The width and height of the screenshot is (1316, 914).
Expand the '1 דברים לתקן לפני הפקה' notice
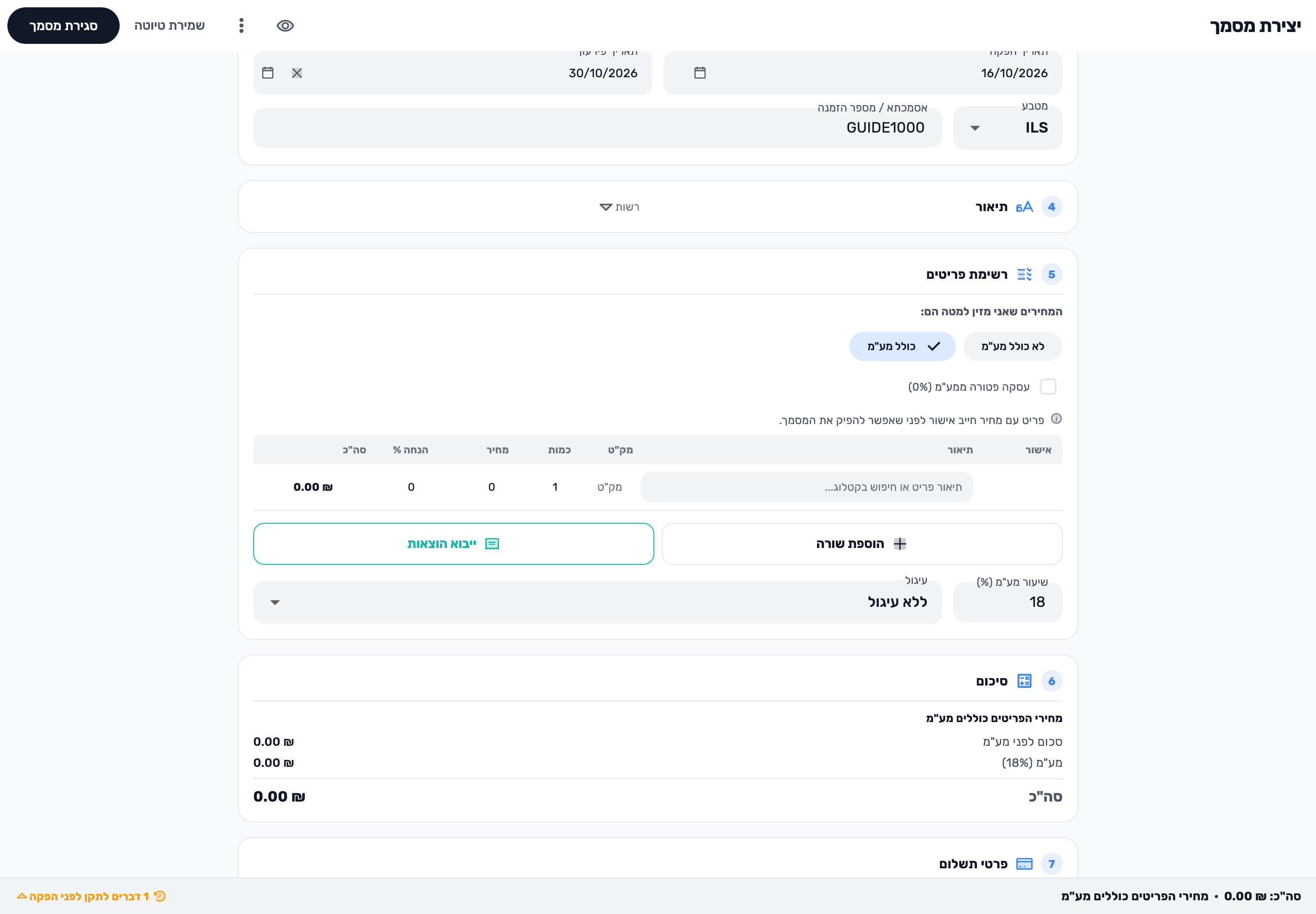pos(91,896)
